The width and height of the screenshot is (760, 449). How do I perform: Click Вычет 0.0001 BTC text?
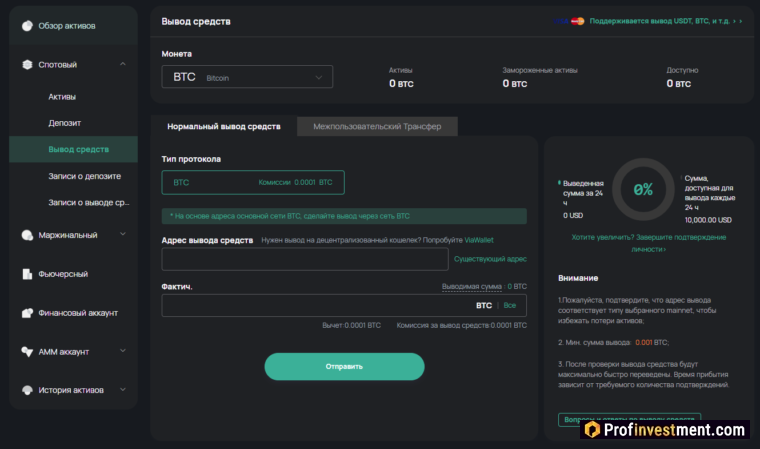point(351,325)
